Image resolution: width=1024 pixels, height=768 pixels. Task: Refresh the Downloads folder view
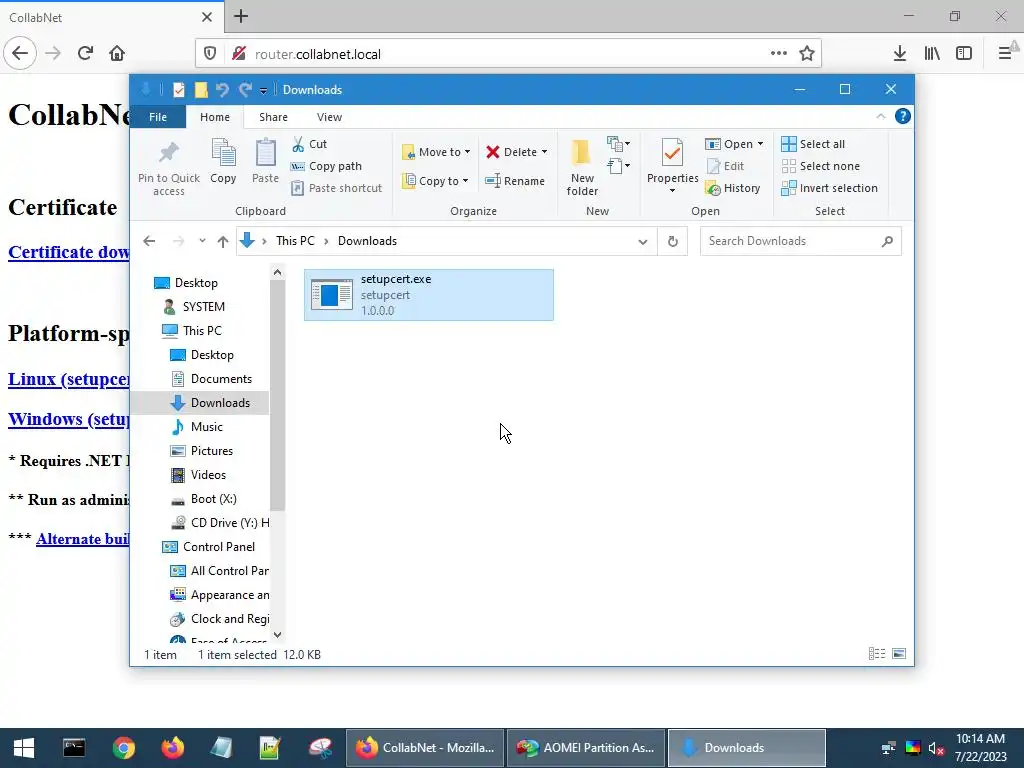(673, 242)
